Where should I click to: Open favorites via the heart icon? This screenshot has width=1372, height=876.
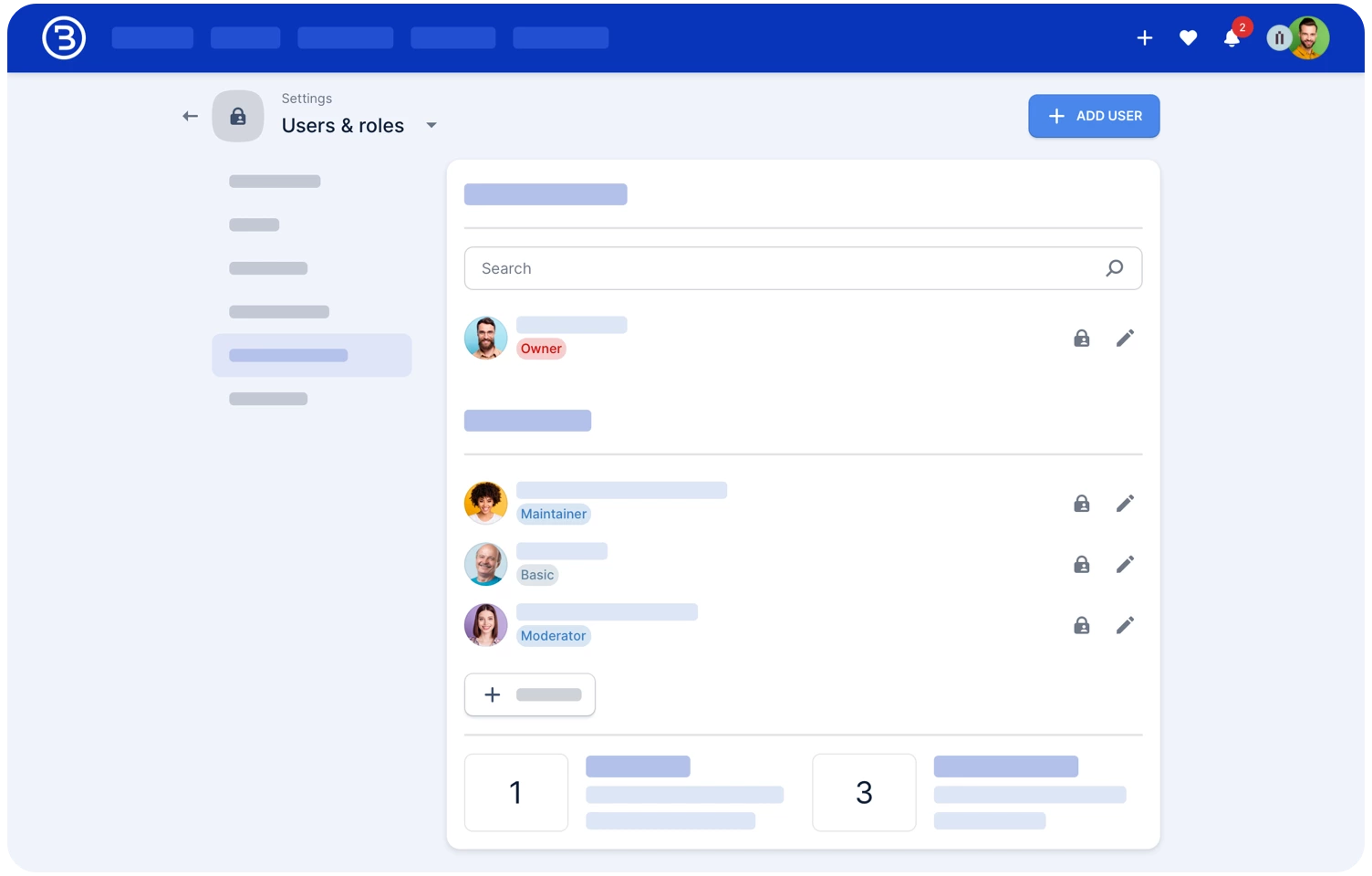click(1188, 37)
